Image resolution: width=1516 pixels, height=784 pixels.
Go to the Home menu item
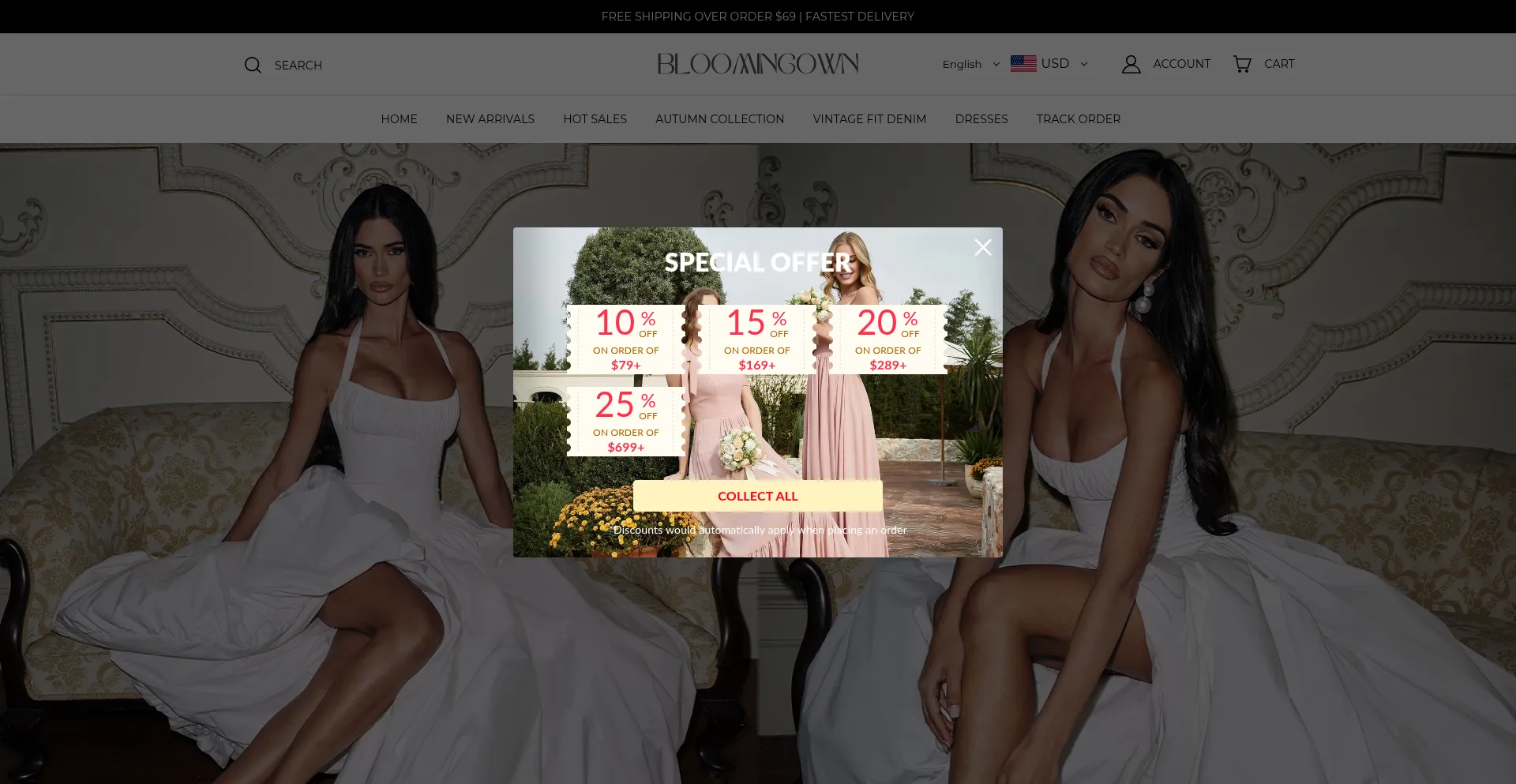point(399,119)
